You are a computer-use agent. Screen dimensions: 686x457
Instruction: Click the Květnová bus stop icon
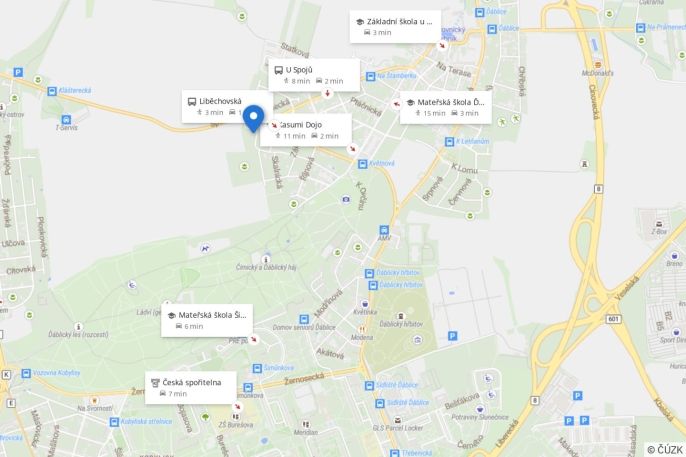[x=362, y=164]
